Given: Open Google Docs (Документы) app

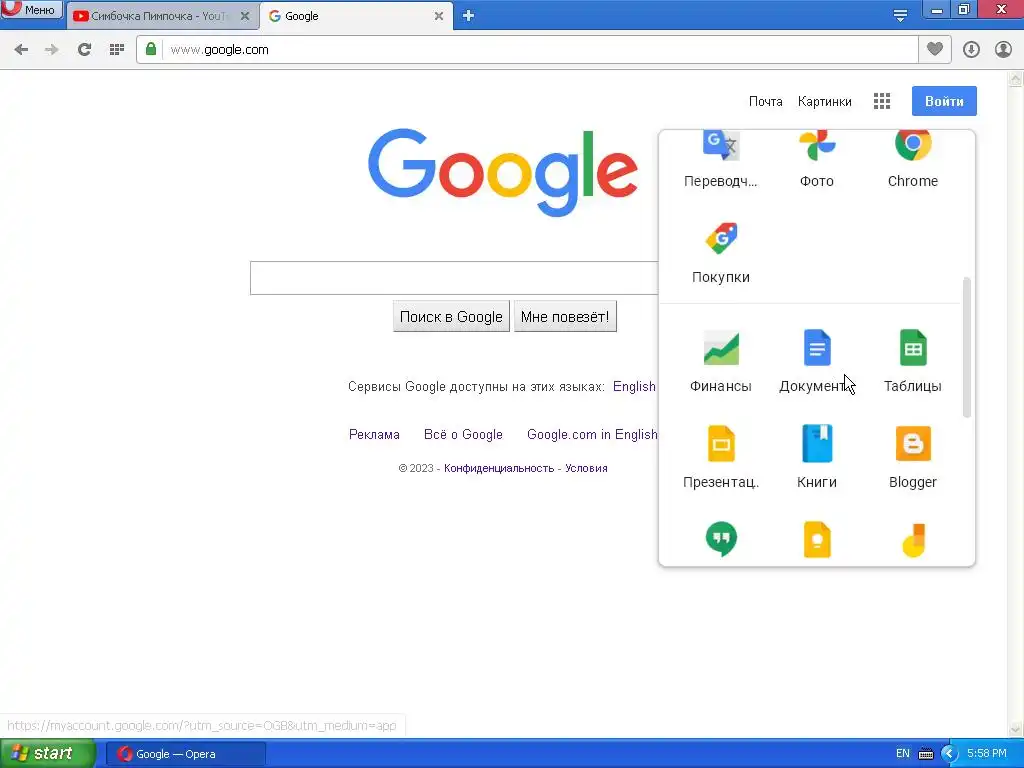Looking at the screenshot, I should point(817,347).
